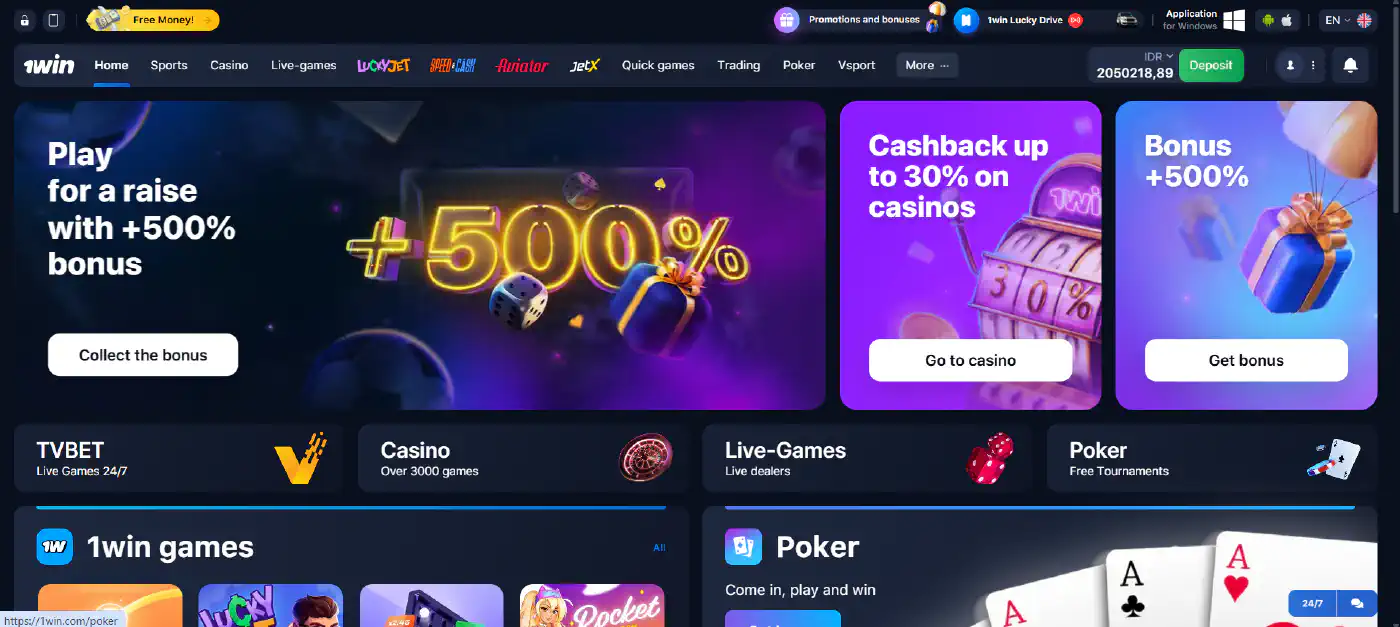Screen dimensions: 1400x627
Task: Click the Apple app download icon
Action: [1287, 20]
